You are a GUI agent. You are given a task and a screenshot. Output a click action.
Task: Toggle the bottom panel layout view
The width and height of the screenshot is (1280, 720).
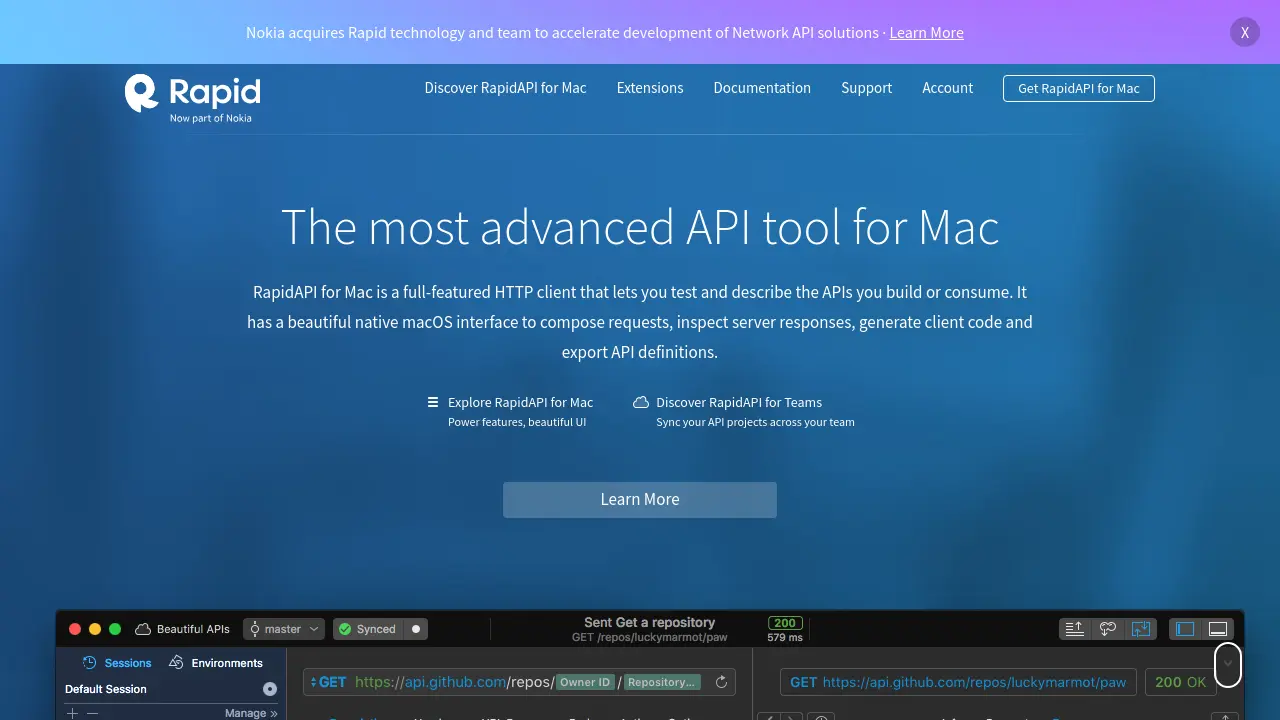1218,629
